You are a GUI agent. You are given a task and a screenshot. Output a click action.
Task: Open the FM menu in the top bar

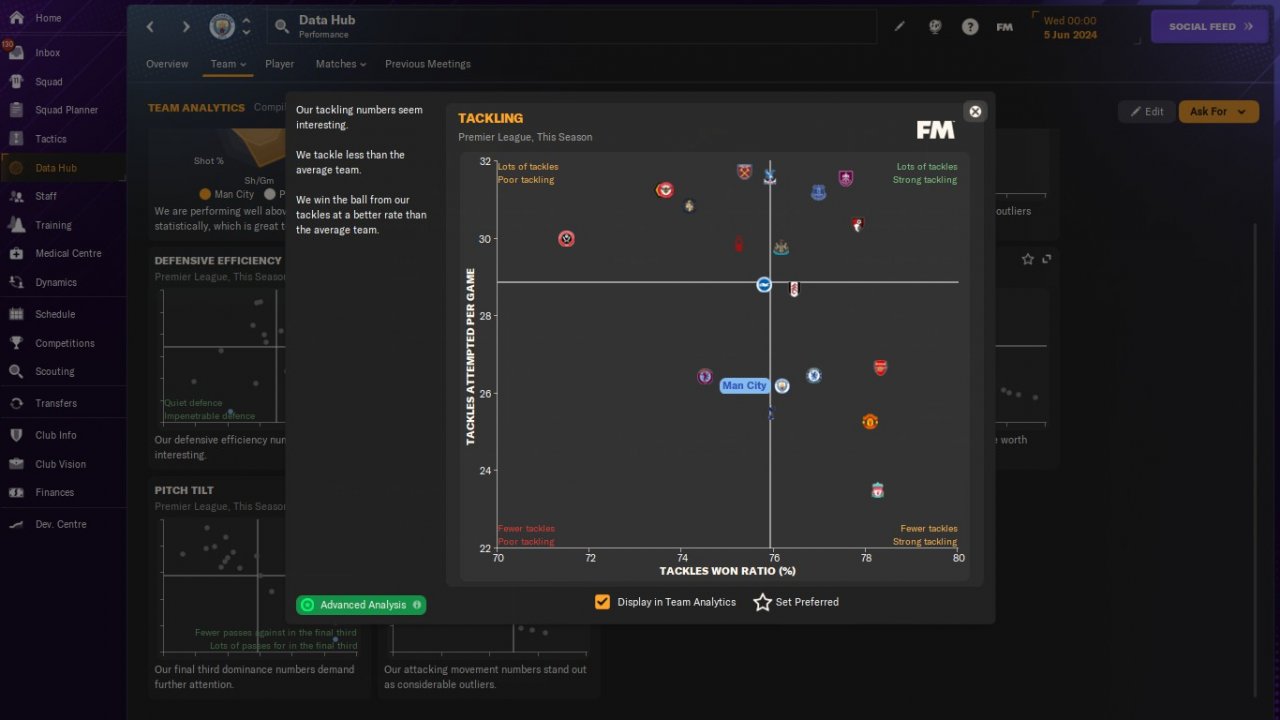click(1005, 27)
